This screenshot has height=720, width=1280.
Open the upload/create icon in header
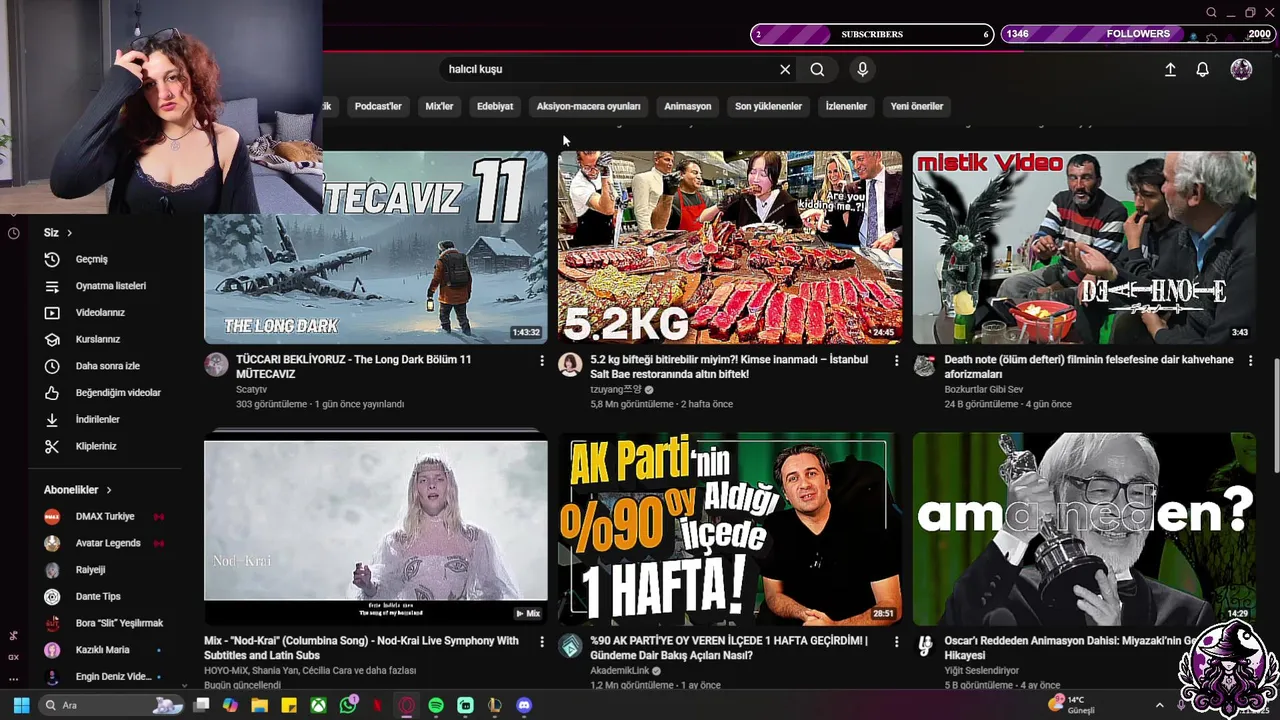tap(1170, 69)
